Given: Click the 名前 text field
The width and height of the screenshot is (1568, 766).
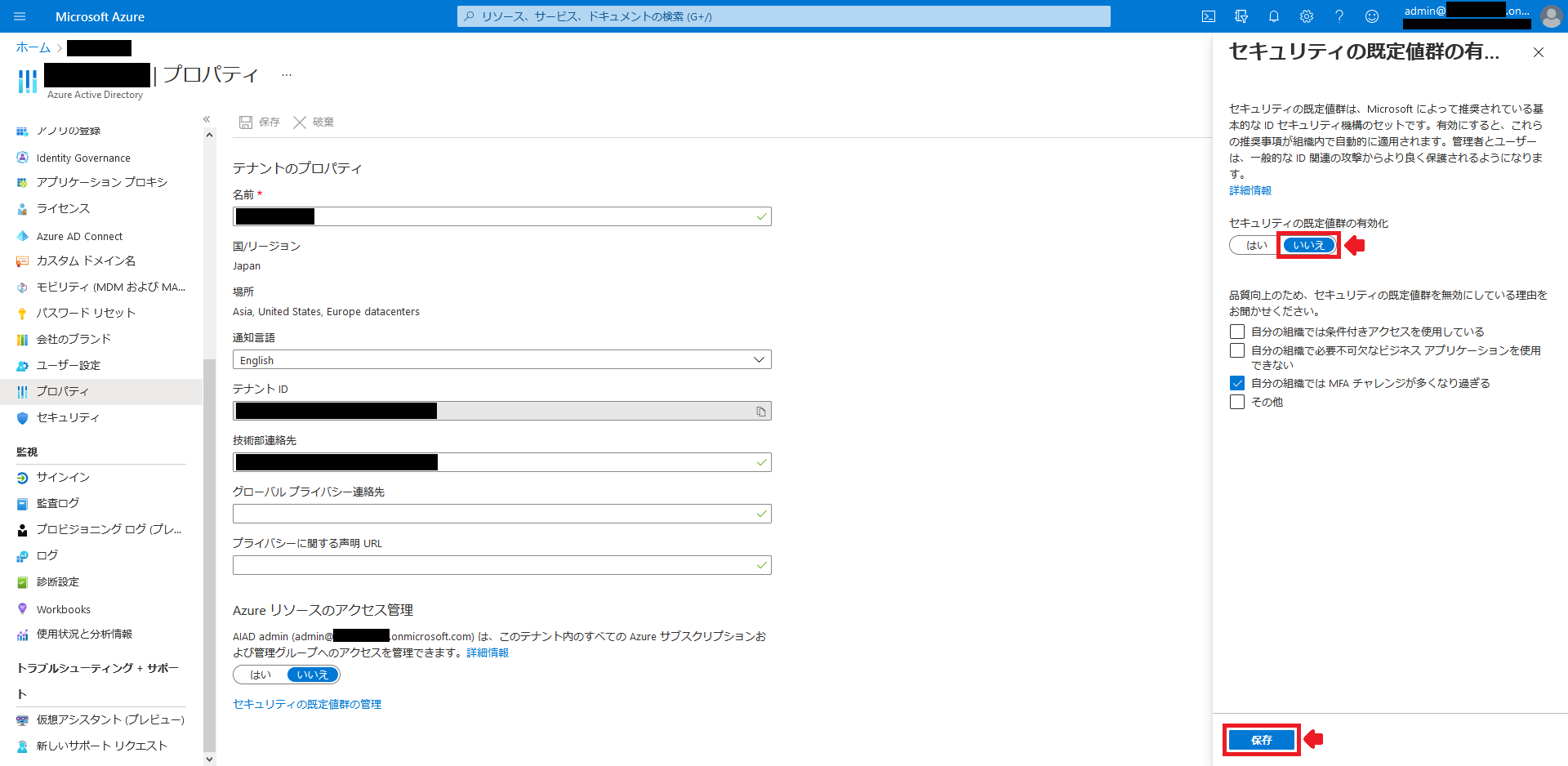Looking at the screenshot, I should (x=502, y=216).
